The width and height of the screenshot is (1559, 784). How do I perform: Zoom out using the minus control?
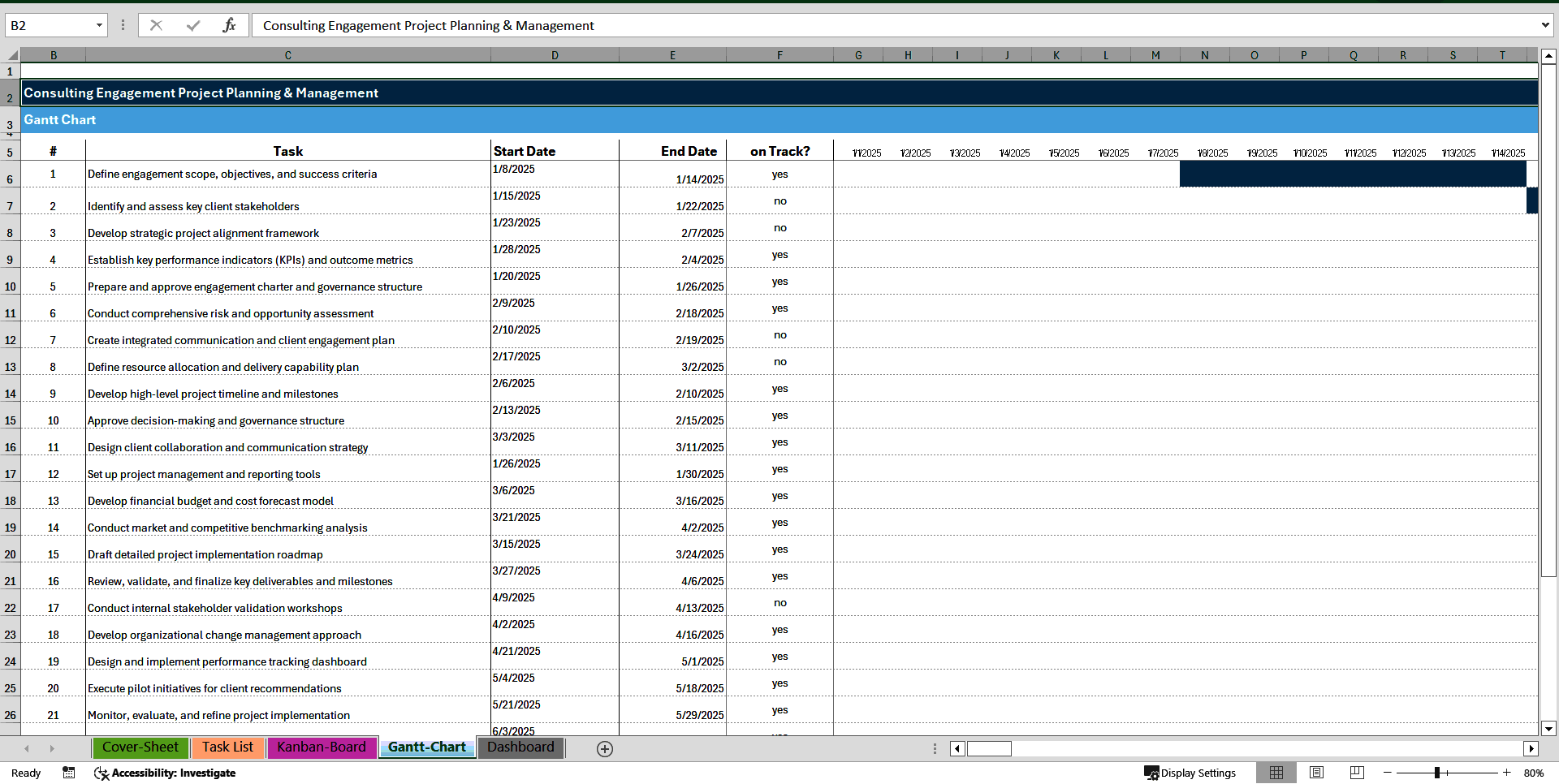1387,773
